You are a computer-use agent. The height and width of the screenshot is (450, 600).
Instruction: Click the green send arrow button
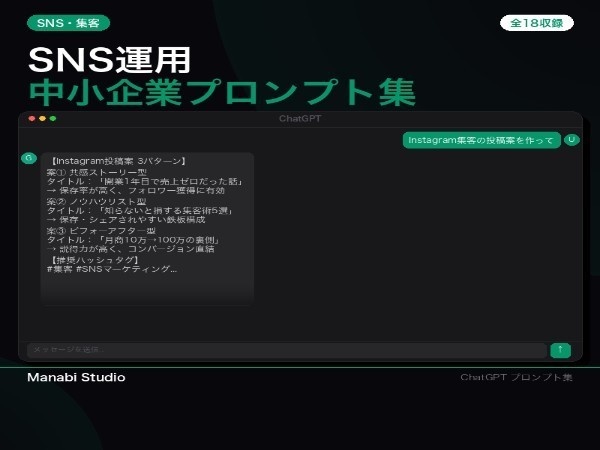(561, 350)
